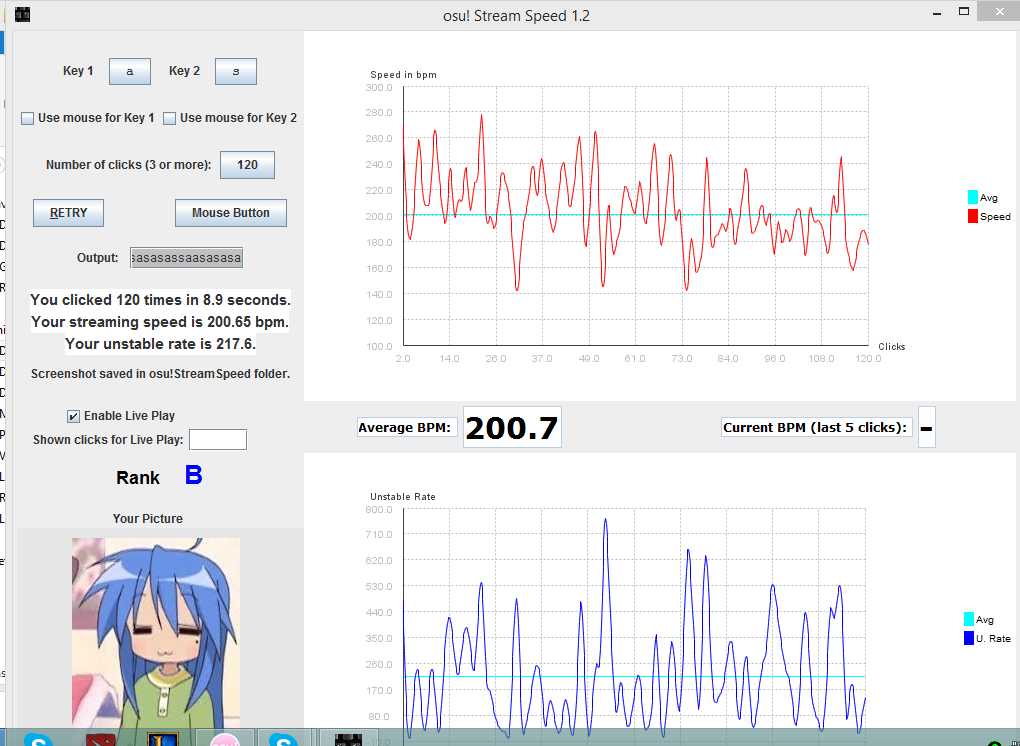Click the 'Average BPM:' label

(x=407, y=427)
